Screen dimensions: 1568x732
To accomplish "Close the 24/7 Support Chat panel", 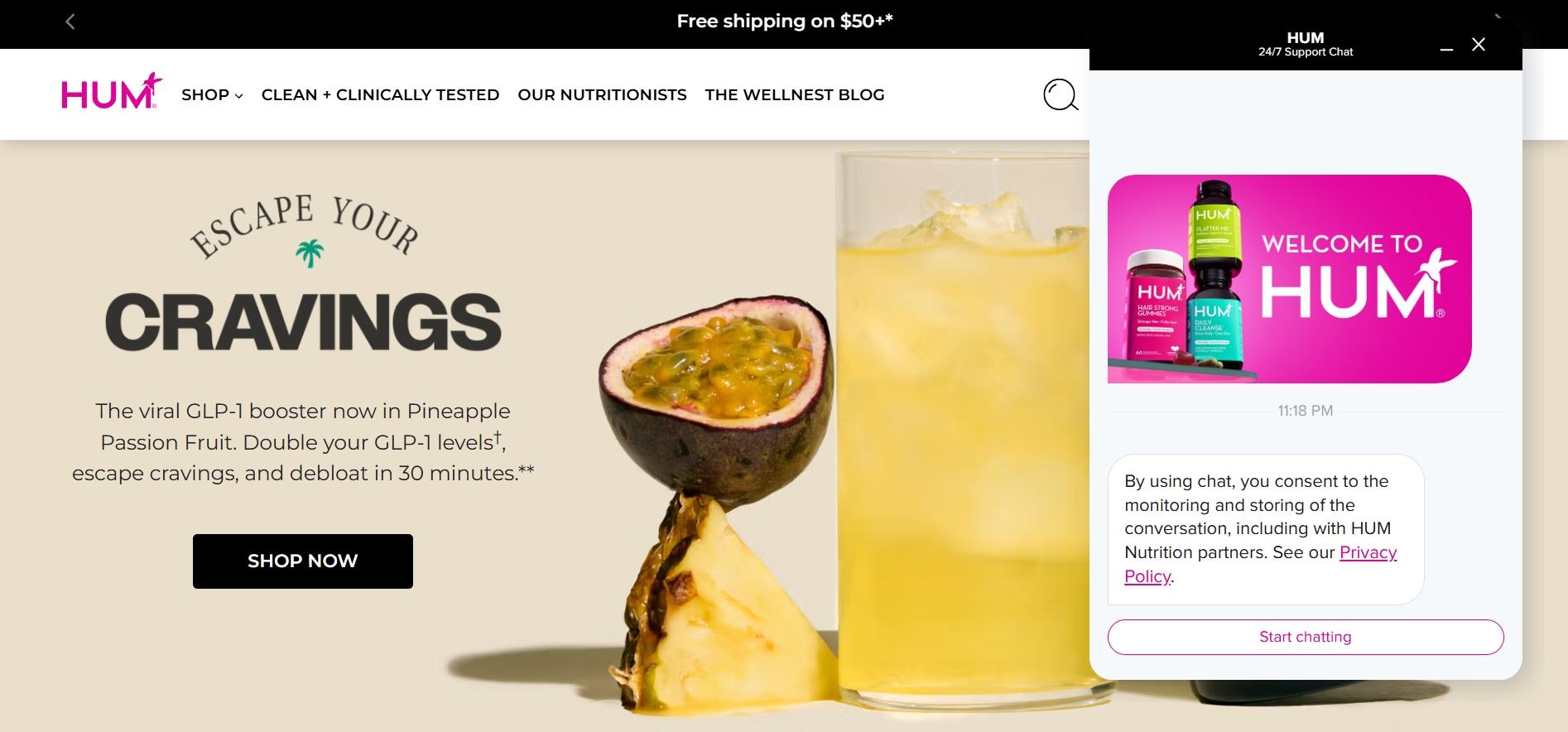I will (1479, 45).
